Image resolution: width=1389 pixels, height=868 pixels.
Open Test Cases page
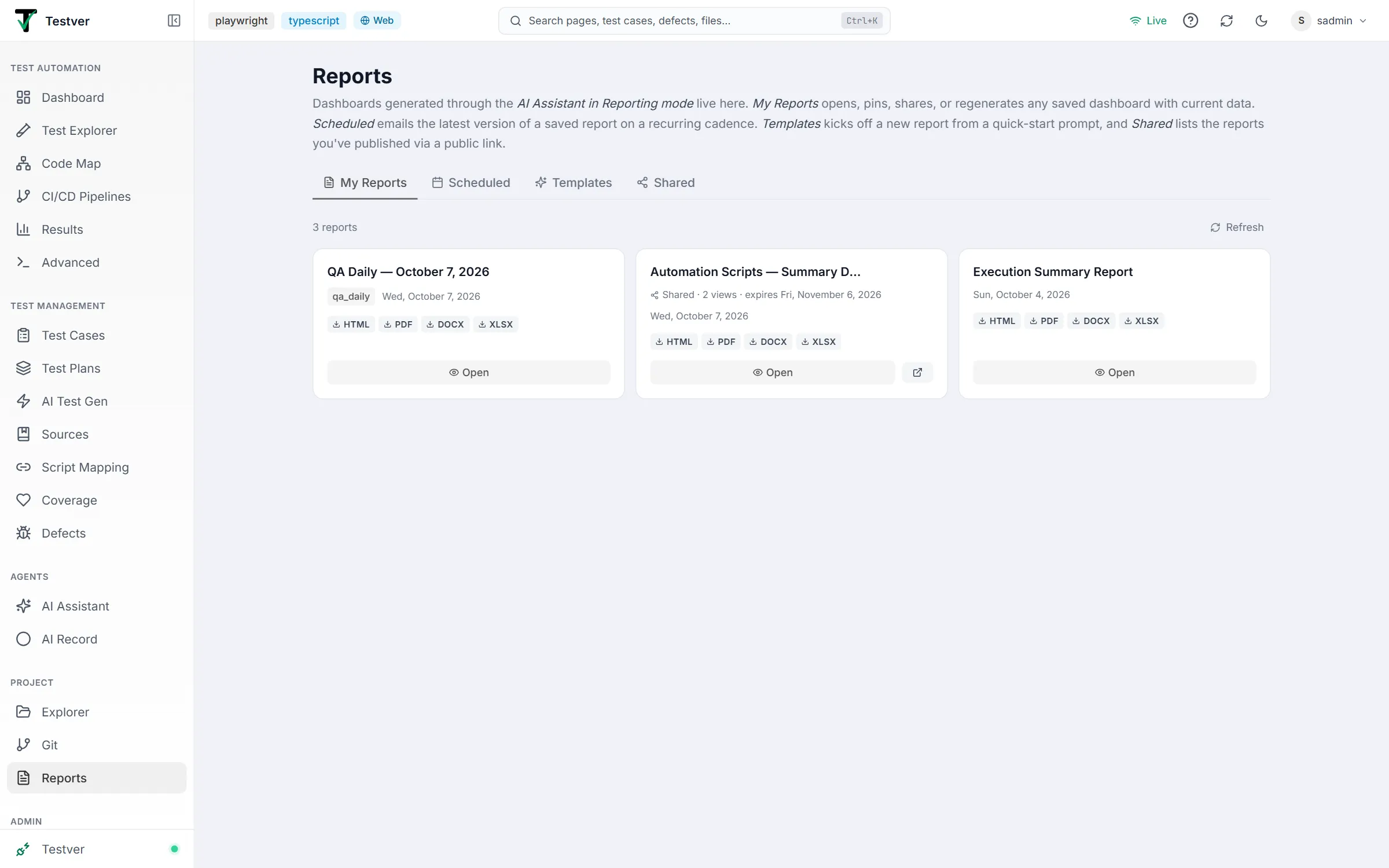[97, 335]
